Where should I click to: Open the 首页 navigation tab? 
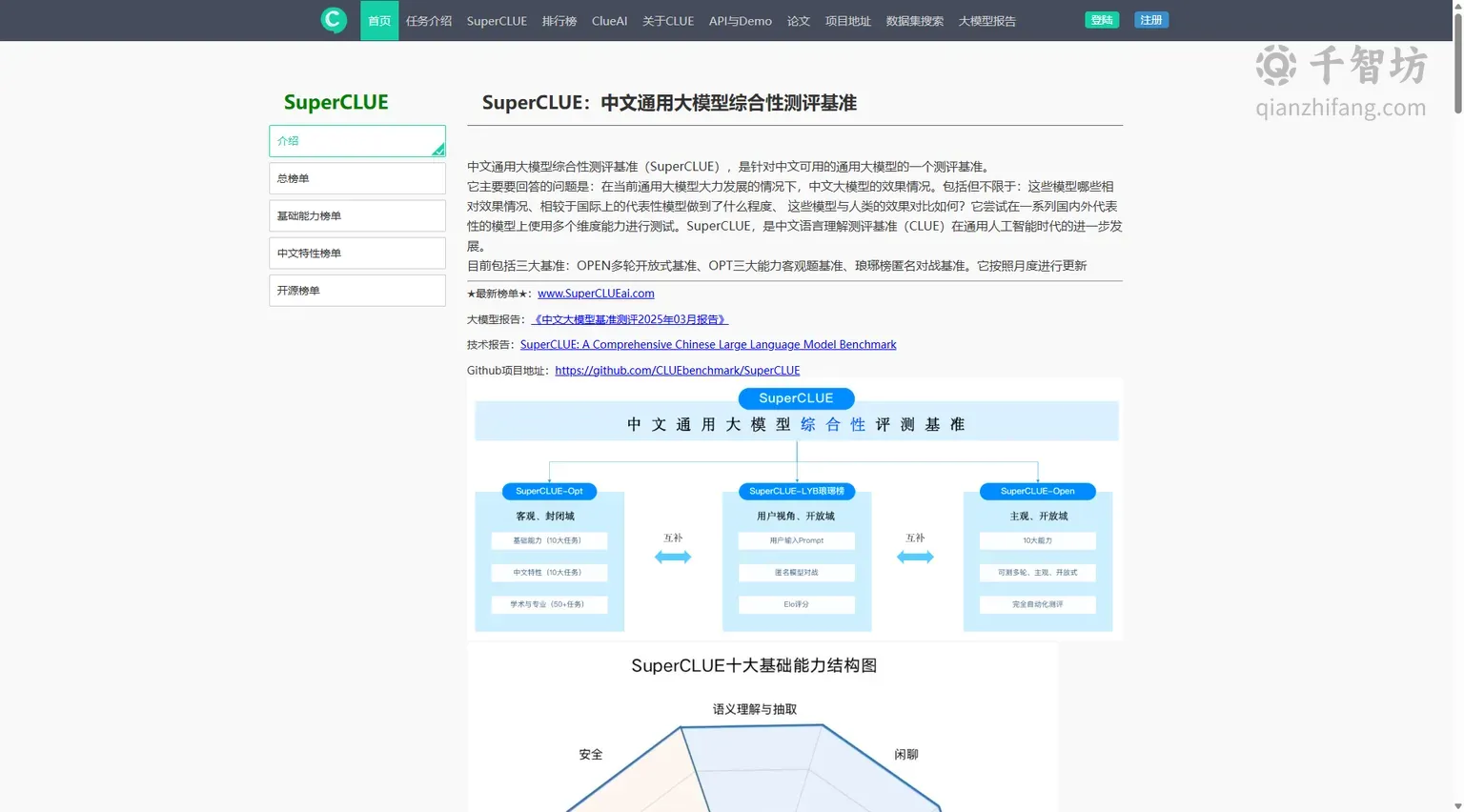379,20
